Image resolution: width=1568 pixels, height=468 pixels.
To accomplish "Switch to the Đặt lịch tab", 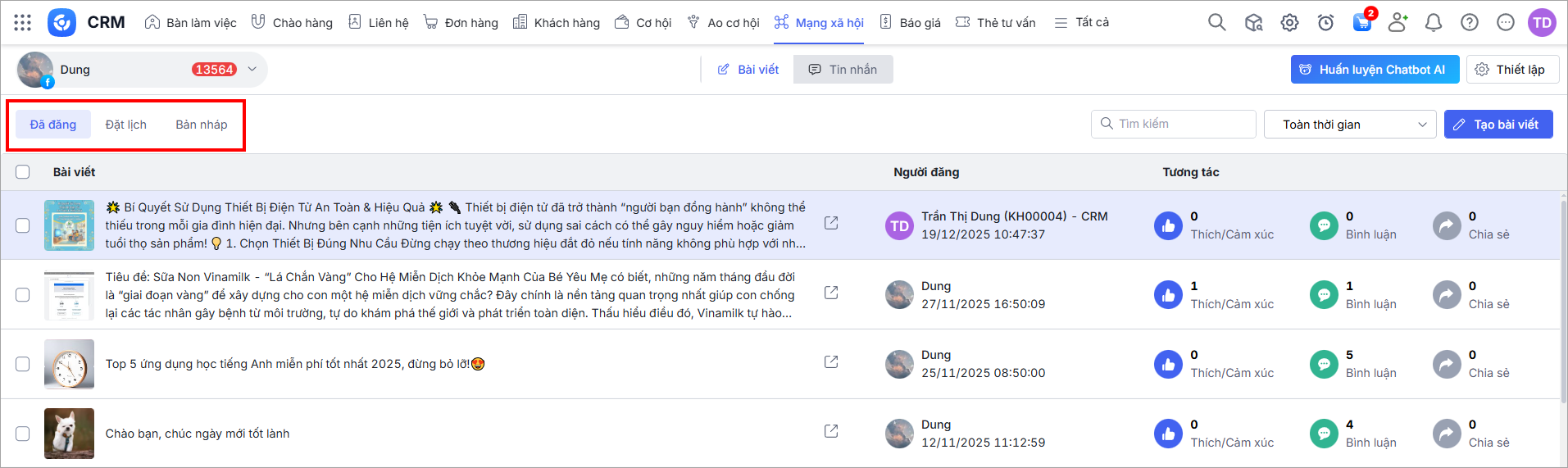I will (x=126, y=125).
